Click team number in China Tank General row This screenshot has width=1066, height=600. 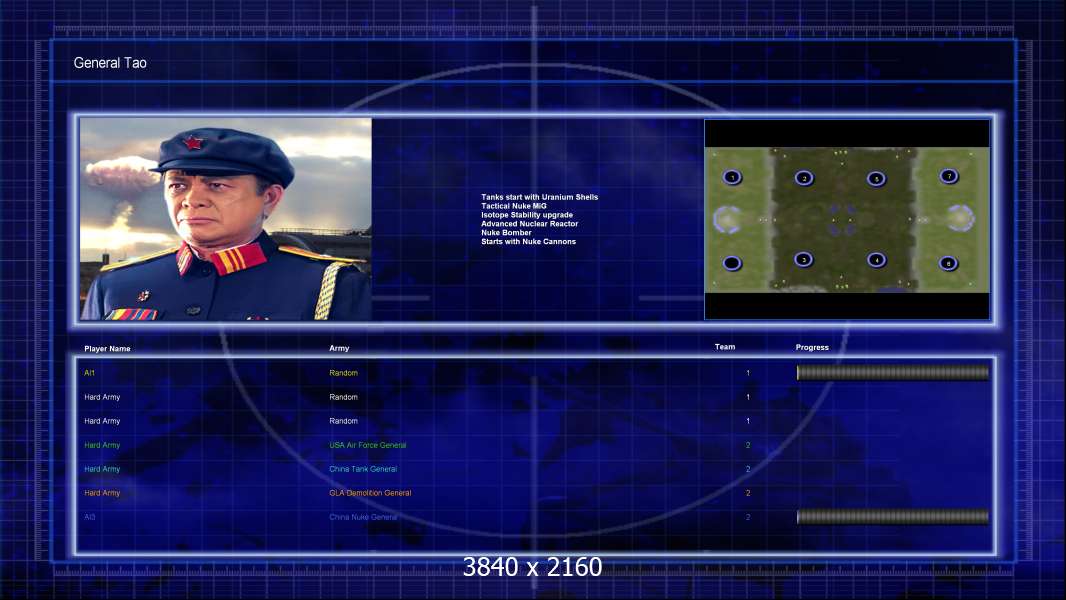click(x=748, y=469)
